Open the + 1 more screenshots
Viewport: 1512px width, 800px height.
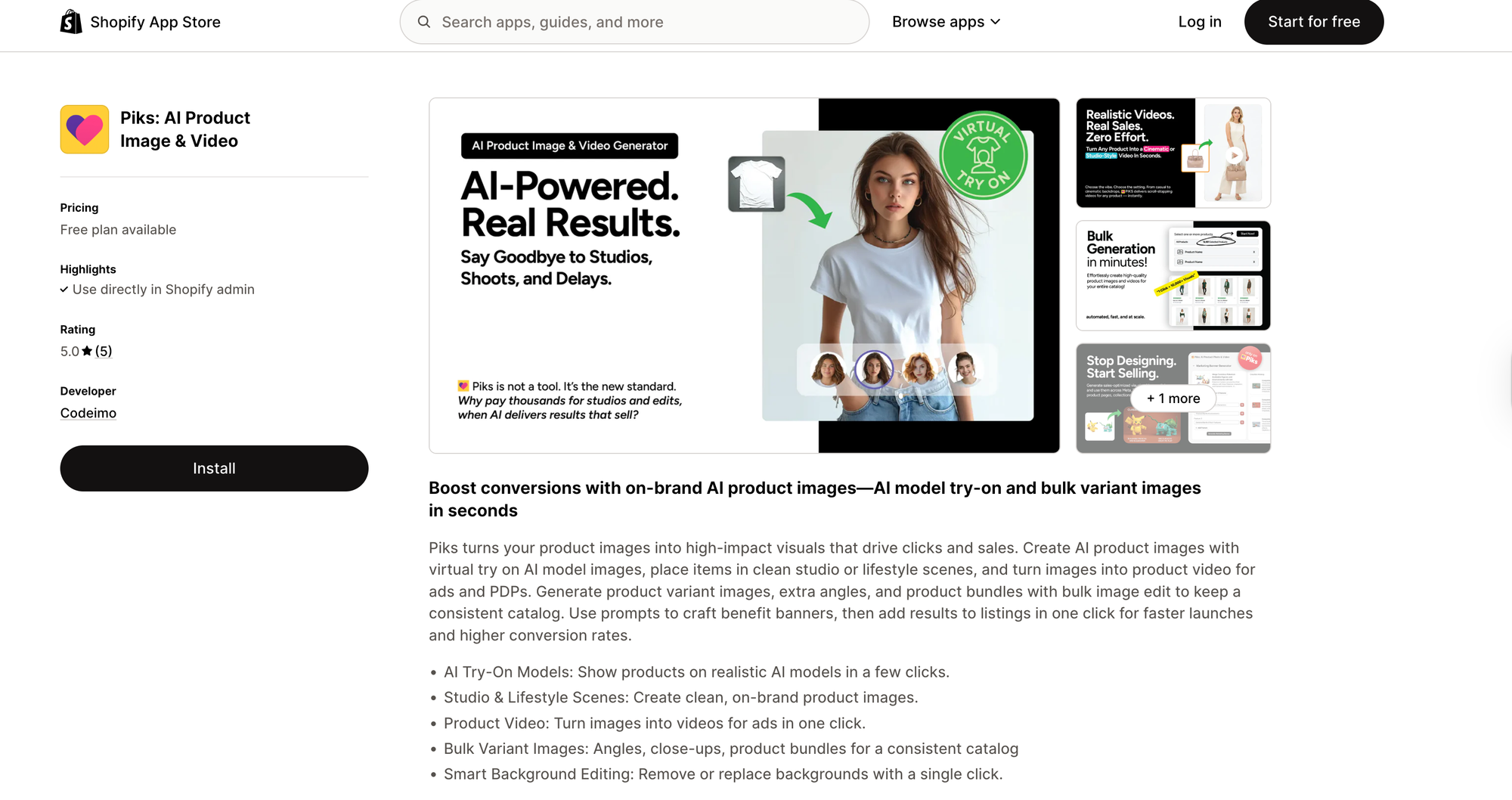1173,398
